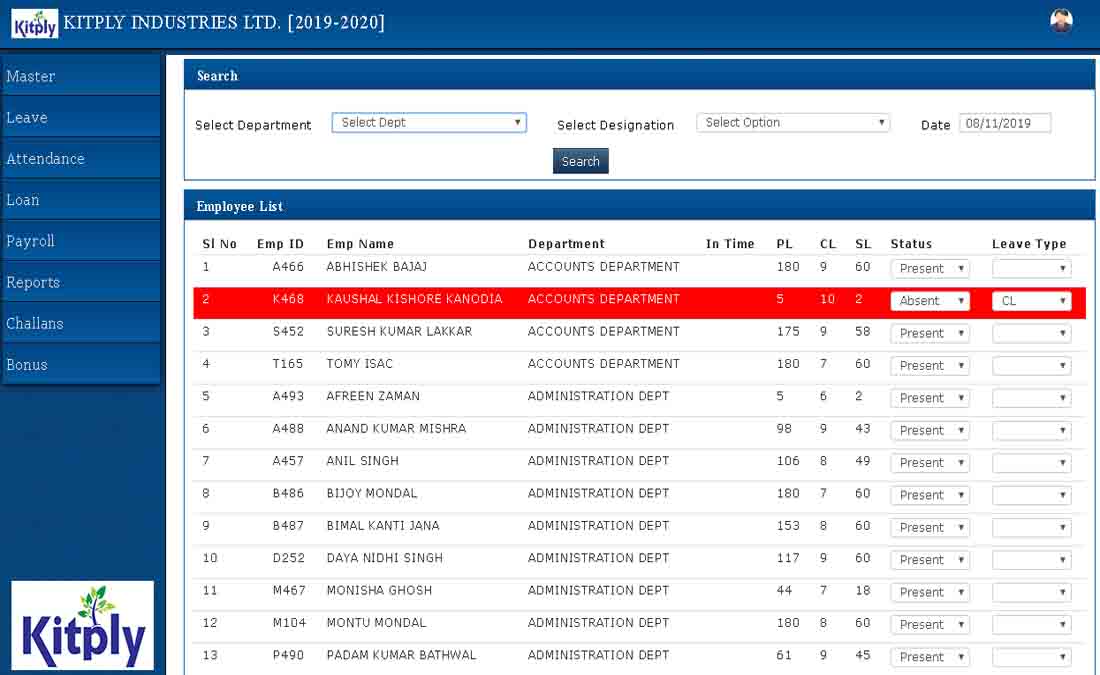Open the Leave menu item
Image resolution: width=1100 pixels, height=675 pixels.
coord(80,117)
